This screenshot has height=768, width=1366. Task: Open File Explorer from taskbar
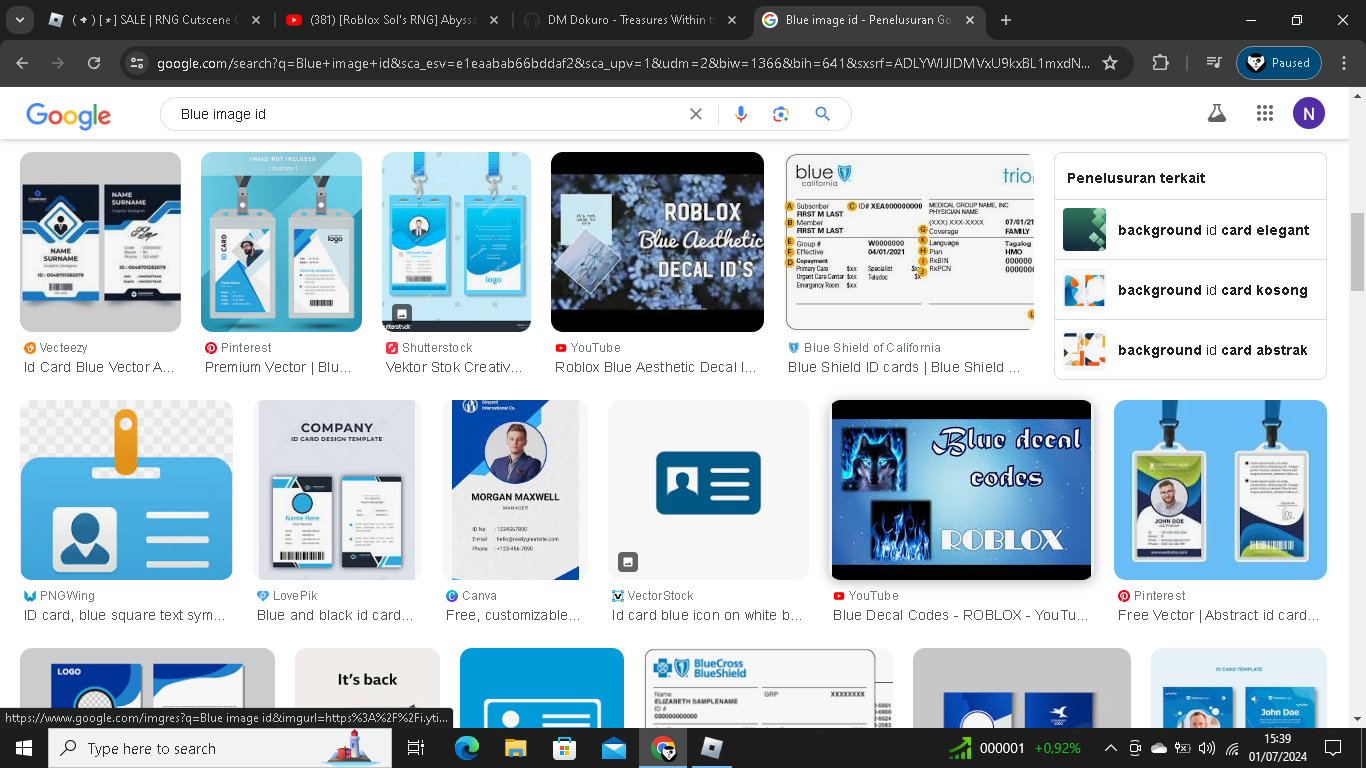(x=515, y=748)
